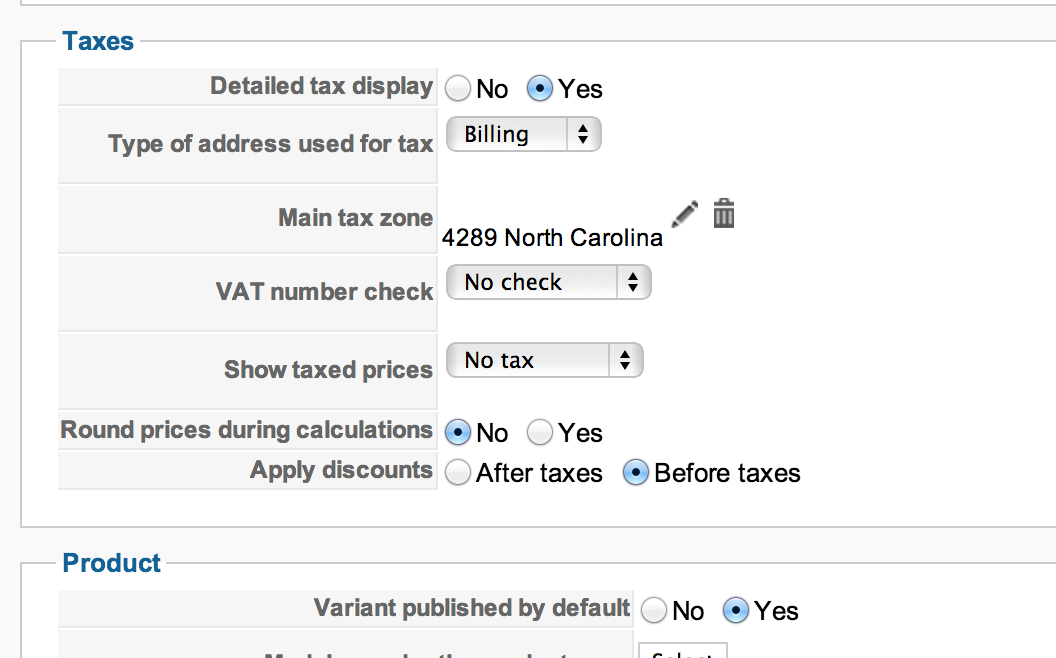The height and width of the screenshot is (658, 1056).
Task: Click the Apply discounts label
Action: (x=341, y=470)
